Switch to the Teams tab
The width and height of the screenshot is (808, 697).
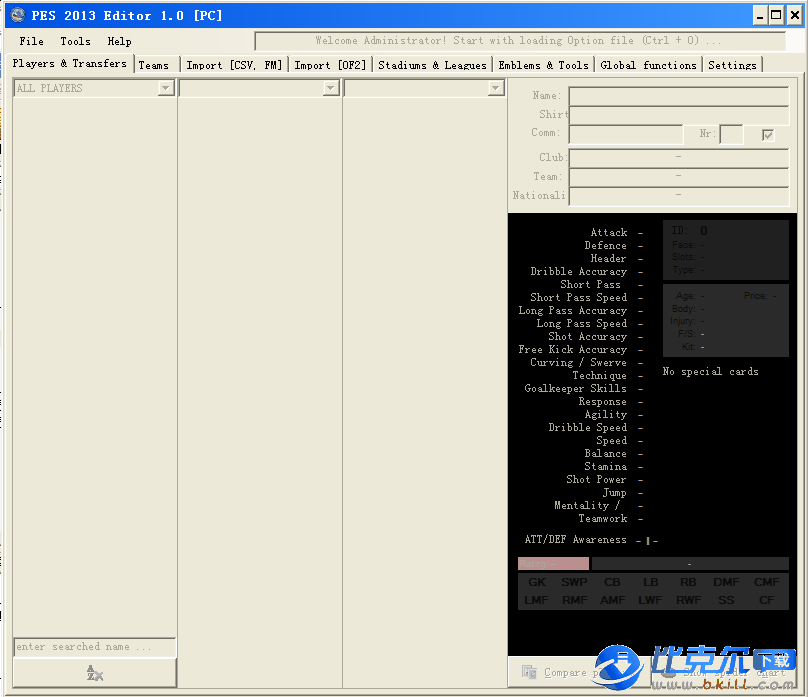(154, 65)
